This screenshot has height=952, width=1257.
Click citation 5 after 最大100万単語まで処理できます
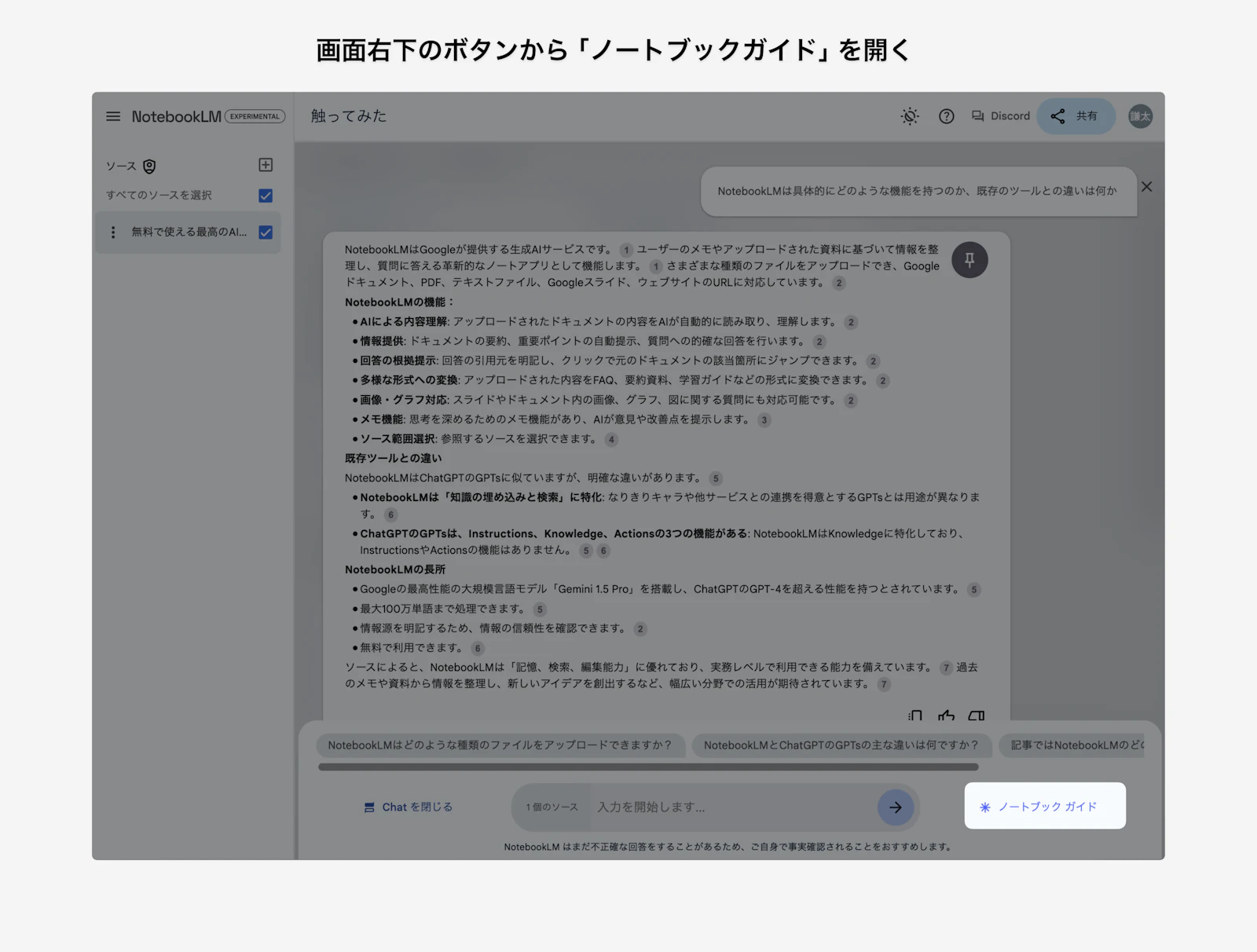(x=540, y=610)
